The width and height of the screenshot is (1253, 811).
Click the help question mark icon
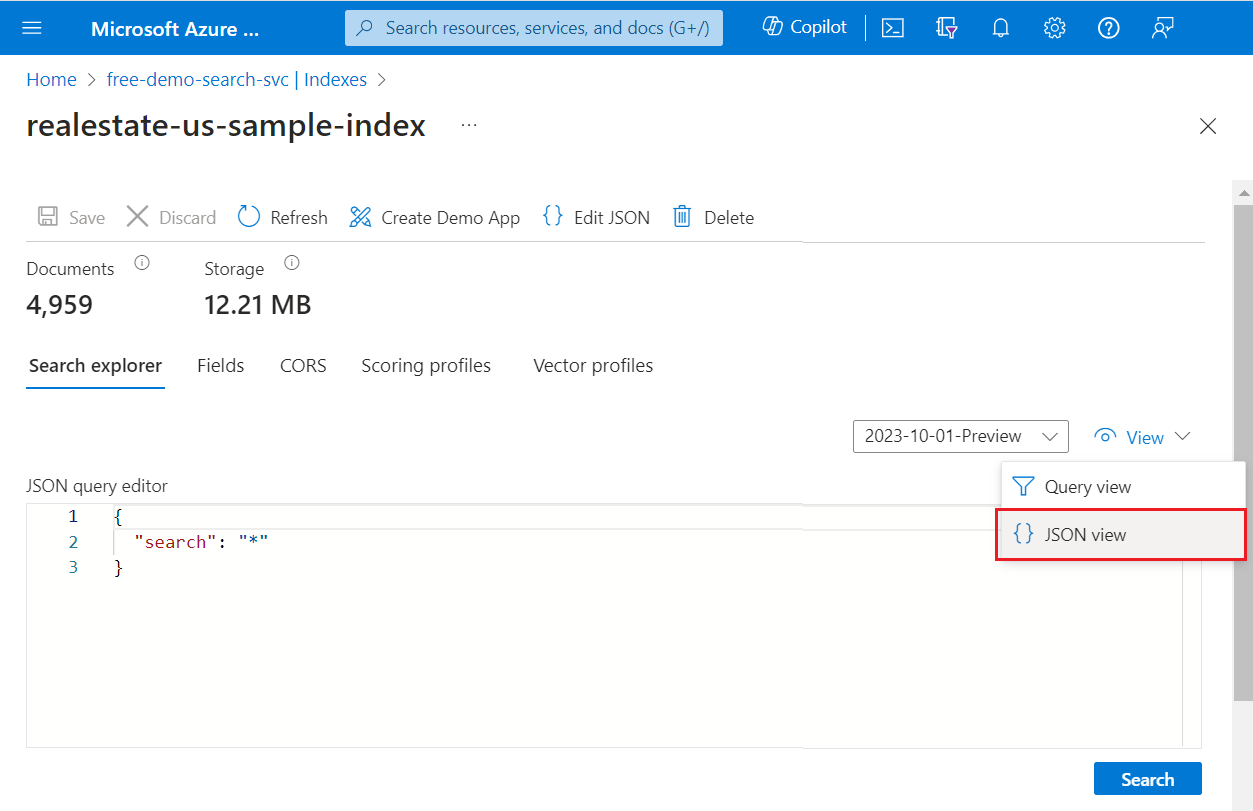pos(1108,28)
